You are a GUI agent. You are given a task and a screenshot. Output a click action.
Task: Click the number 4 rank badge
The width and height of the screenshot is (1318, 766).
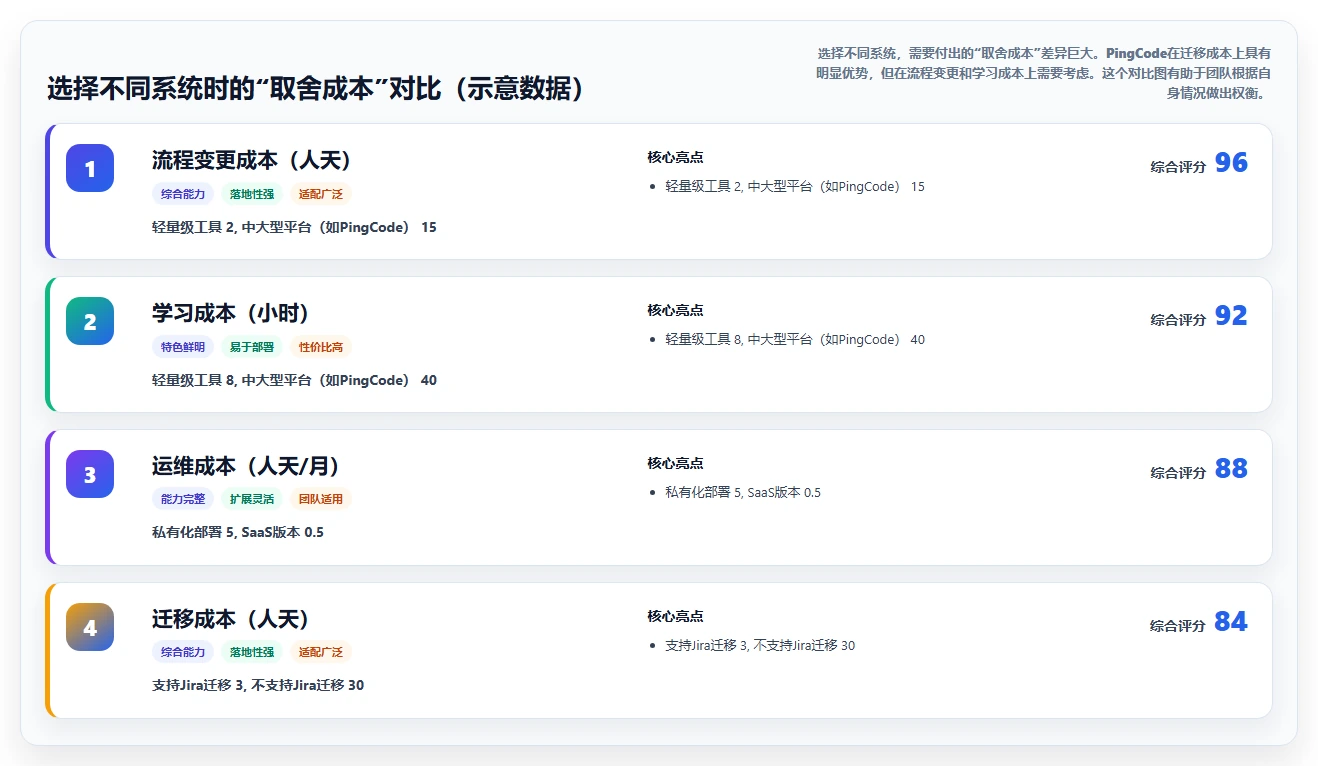90,627
